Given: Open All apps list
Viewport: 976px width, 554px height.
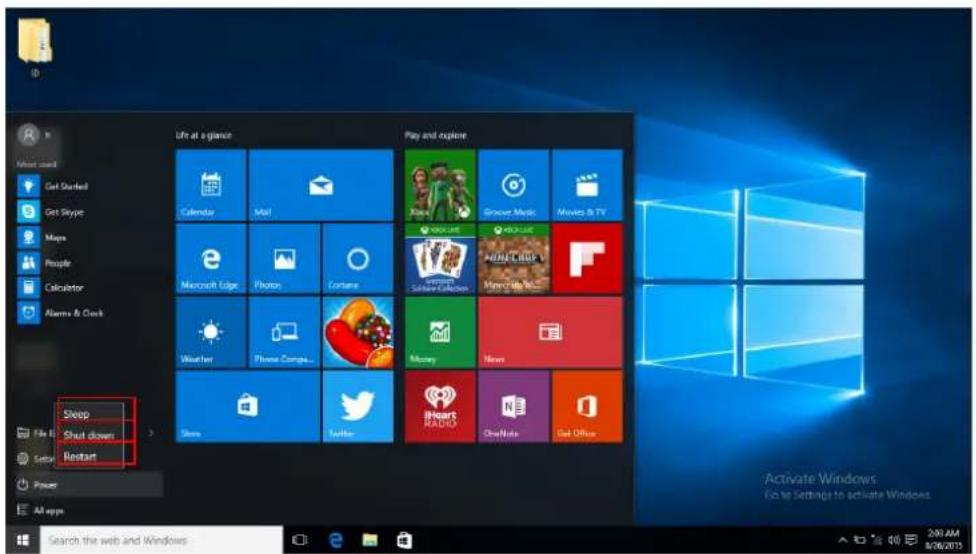Looking at the screenshot, I should [x=90, y=510].
